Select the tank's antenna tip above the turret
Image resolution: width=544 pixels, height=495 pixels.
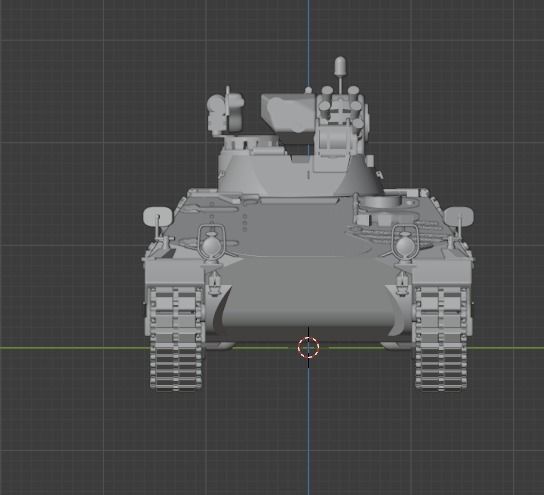point(340,66)
